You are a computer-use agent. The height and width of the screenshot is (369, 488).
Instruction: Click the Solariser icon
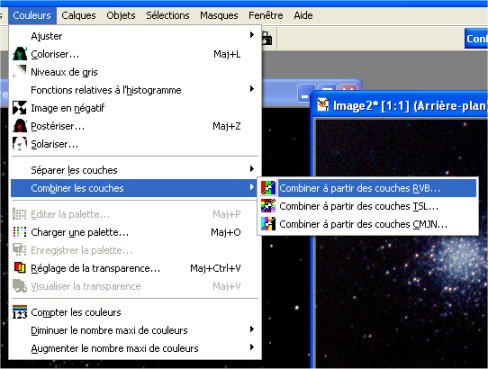click(19, 144)
